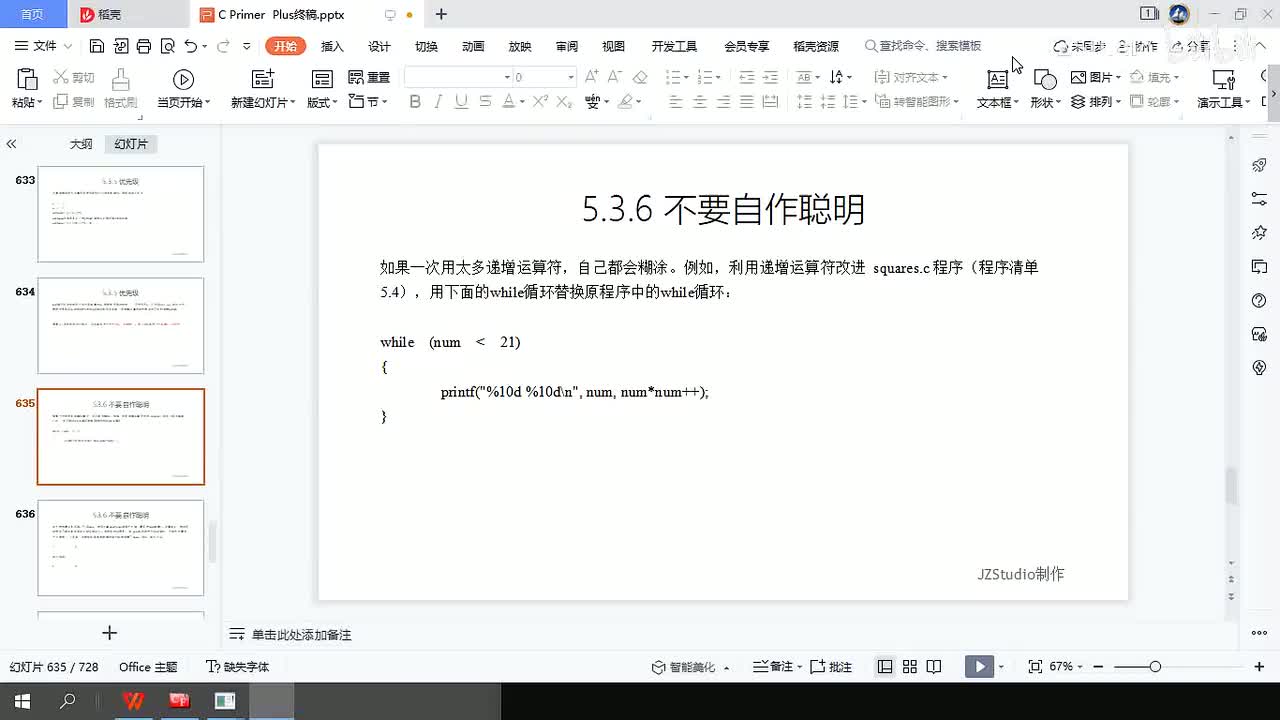Open font color A swatch
The image size is (1280, 720).
[x=508, y=101]
